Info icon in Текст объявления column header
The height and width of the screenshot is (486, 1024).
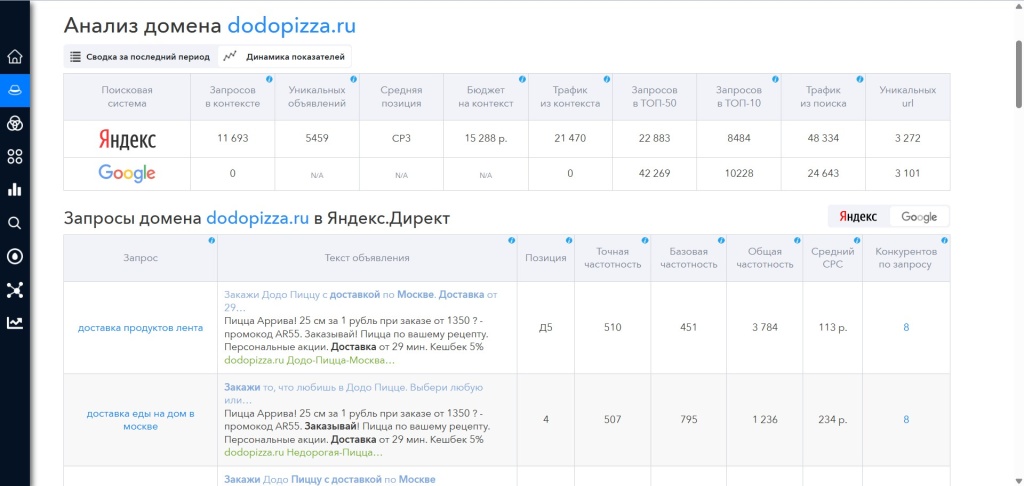pyautogui.click(x=511, y=240)
